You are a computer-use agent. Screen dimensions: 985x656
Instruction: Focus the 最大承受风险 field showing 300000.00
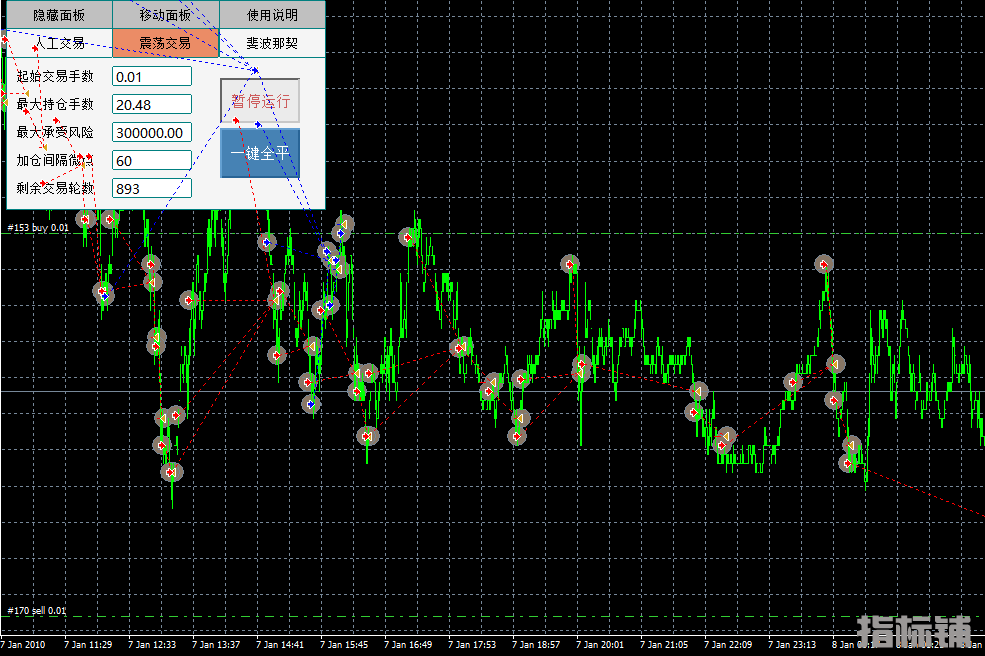(152, 133)
